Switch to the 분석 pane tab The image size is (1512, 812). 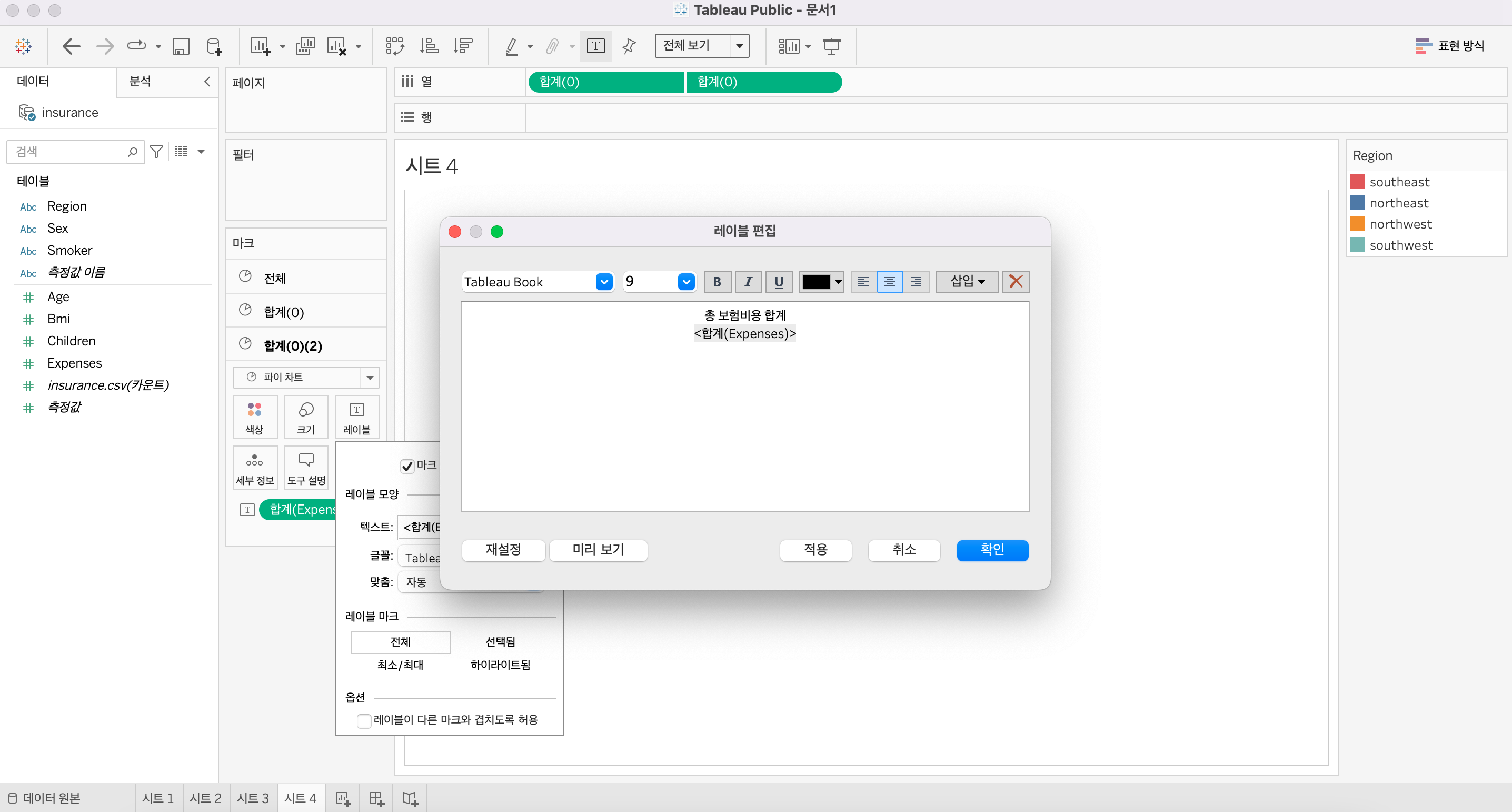coord(140,81)
